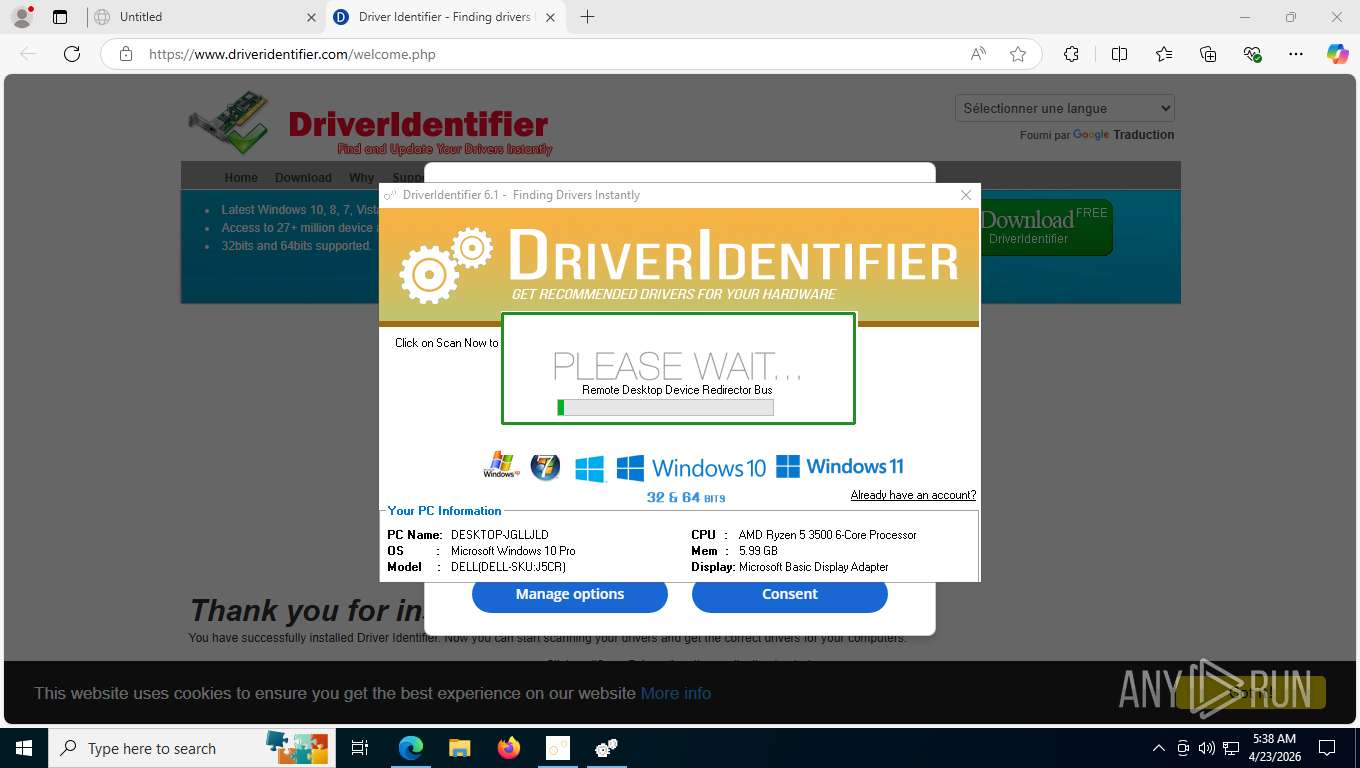Open DriverIdentifier gears taskbar icon
Screen dimensions: 1360x768
tap(607, 748)
